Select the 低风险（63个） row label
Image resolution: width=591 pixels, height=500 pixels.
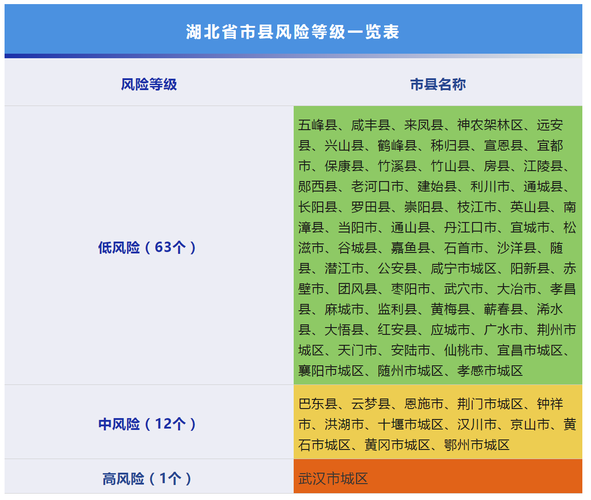(147, 248)
